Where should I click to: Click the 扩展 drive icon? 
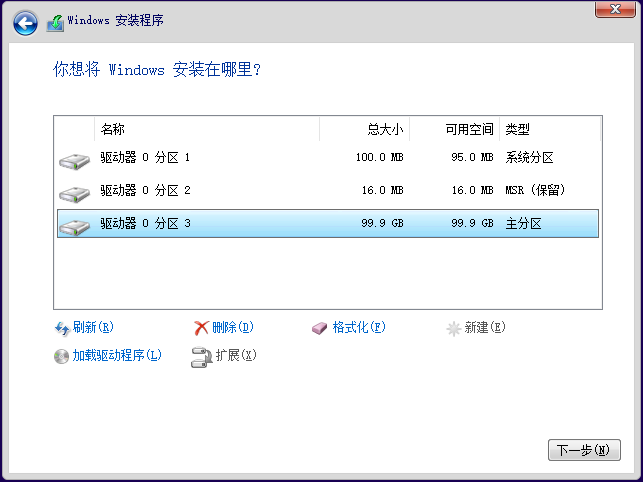[201, 357]
